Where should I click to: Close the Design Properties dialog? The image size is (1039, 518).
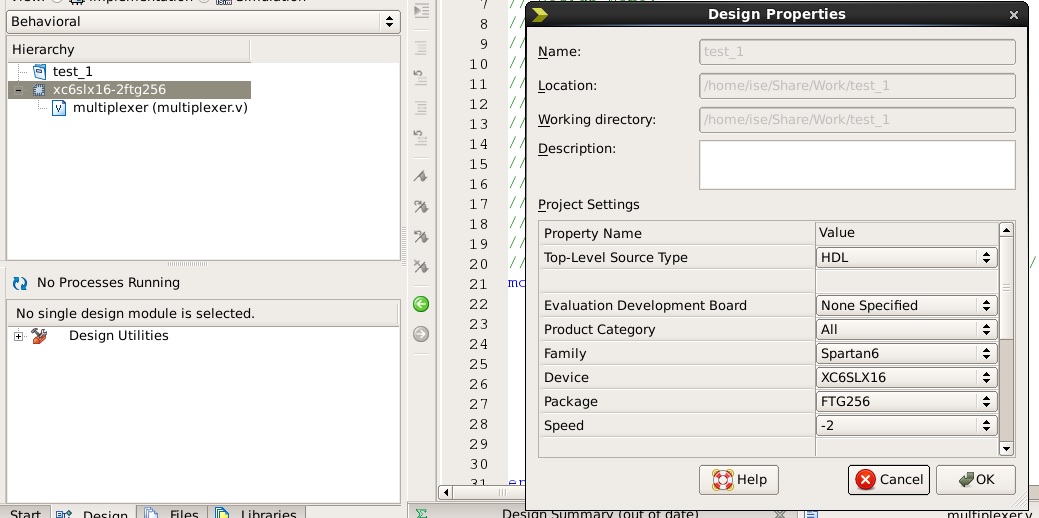click(1013, 15)
